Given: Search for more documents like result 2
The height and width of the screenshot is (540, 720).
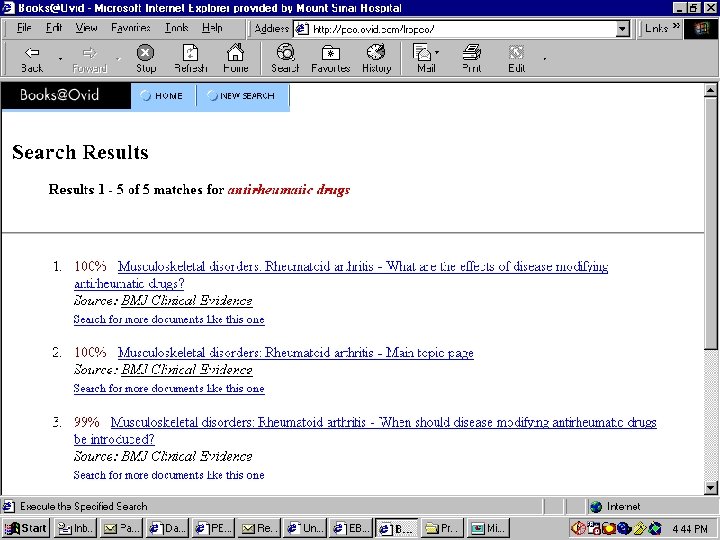Looking at the screenshot, I should pyautogui.click(x=169, y=388).
